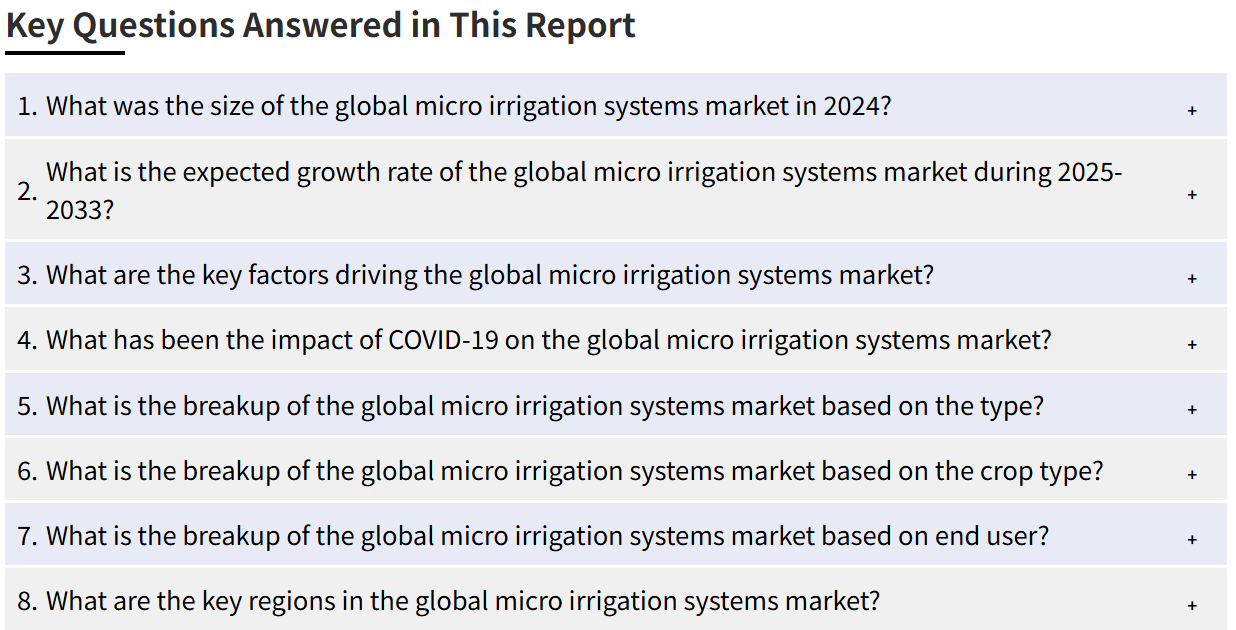Open question 8 about key regions

(x=615, y=600)
